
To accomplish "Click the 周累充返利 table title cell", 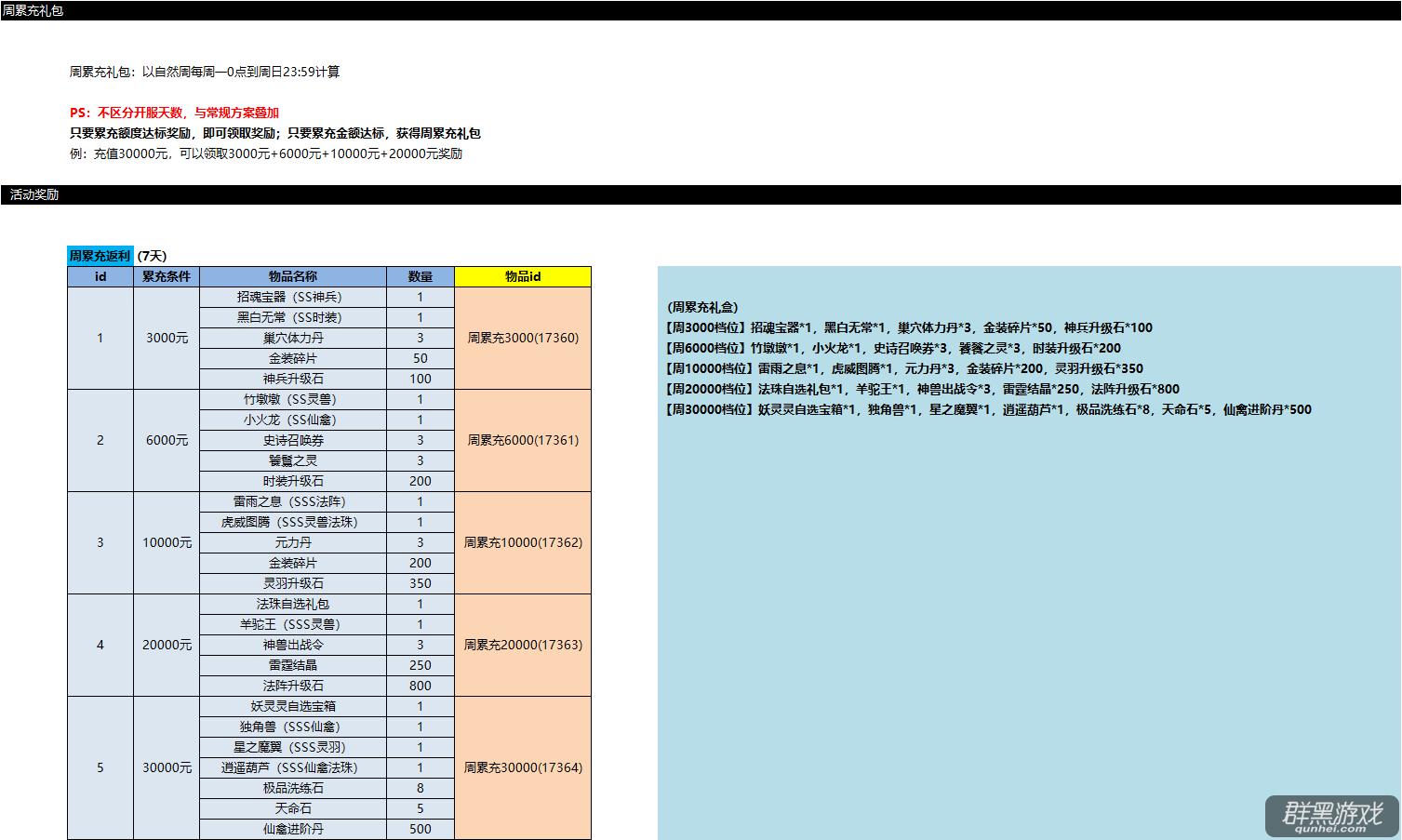I will pyautogui.click(x=100, y=256).
